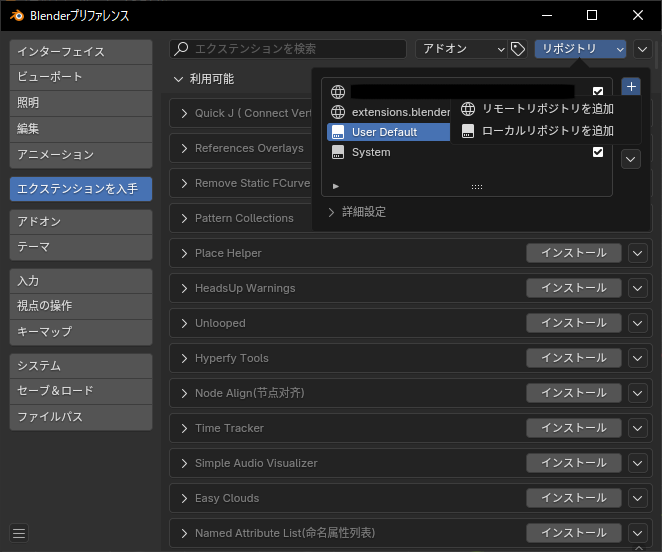Install the Time Tracker extension
Screen dimensions: 662x552
[x=574, y=428]
